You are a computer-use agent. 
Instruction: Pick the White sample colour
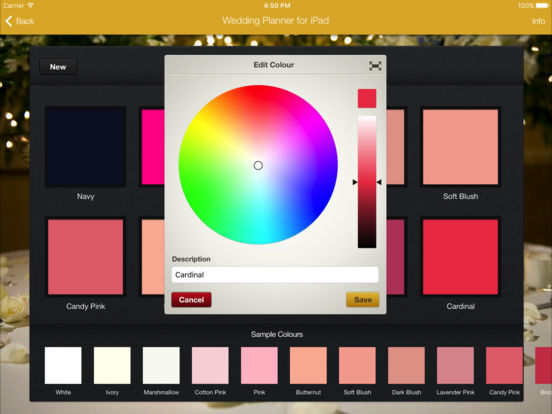(63, 365)
